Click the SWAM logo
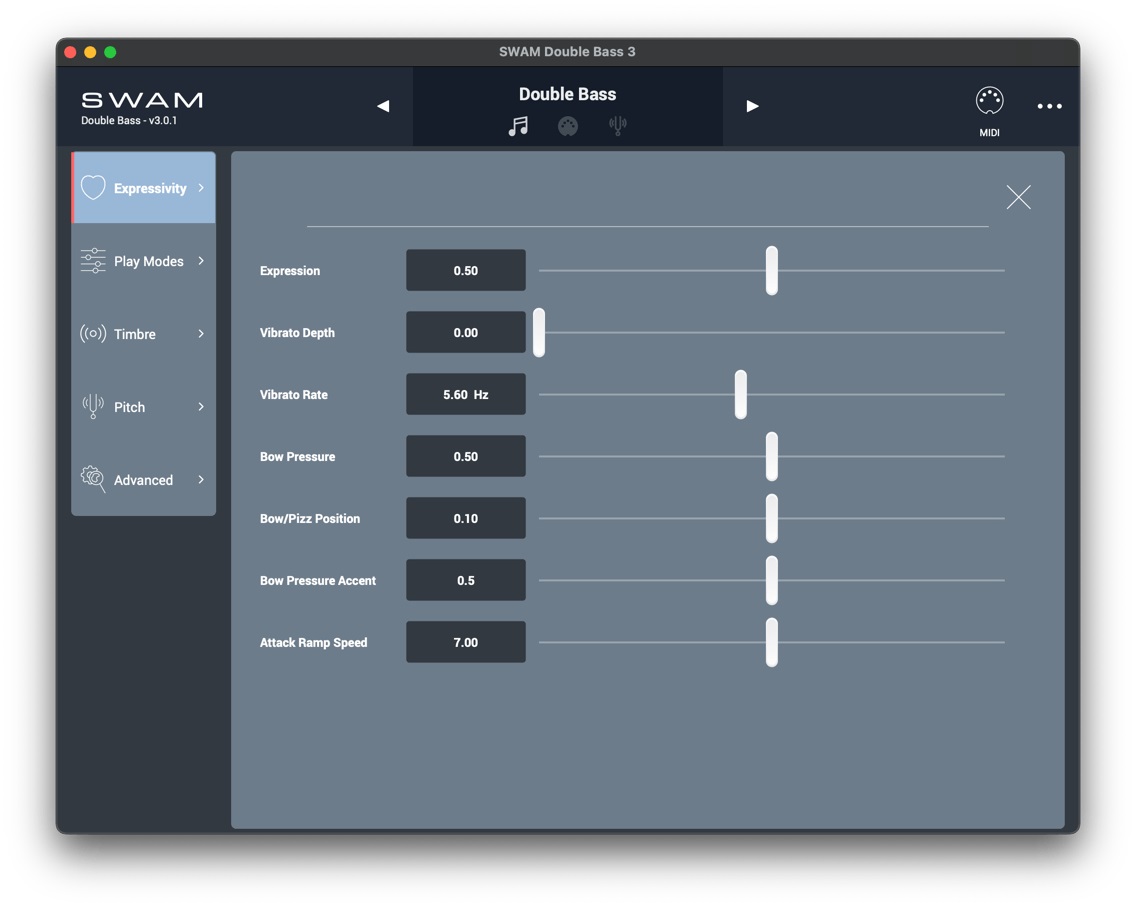1136x908 pixels. click(142, 100)
